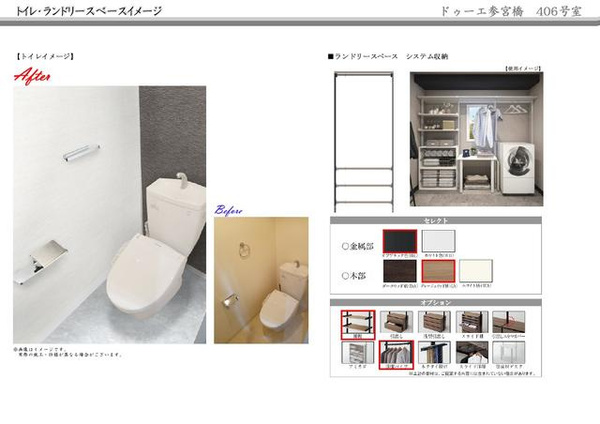
Task: Pick the スライド棚 sliding shelf option
Action: (472, 321)
